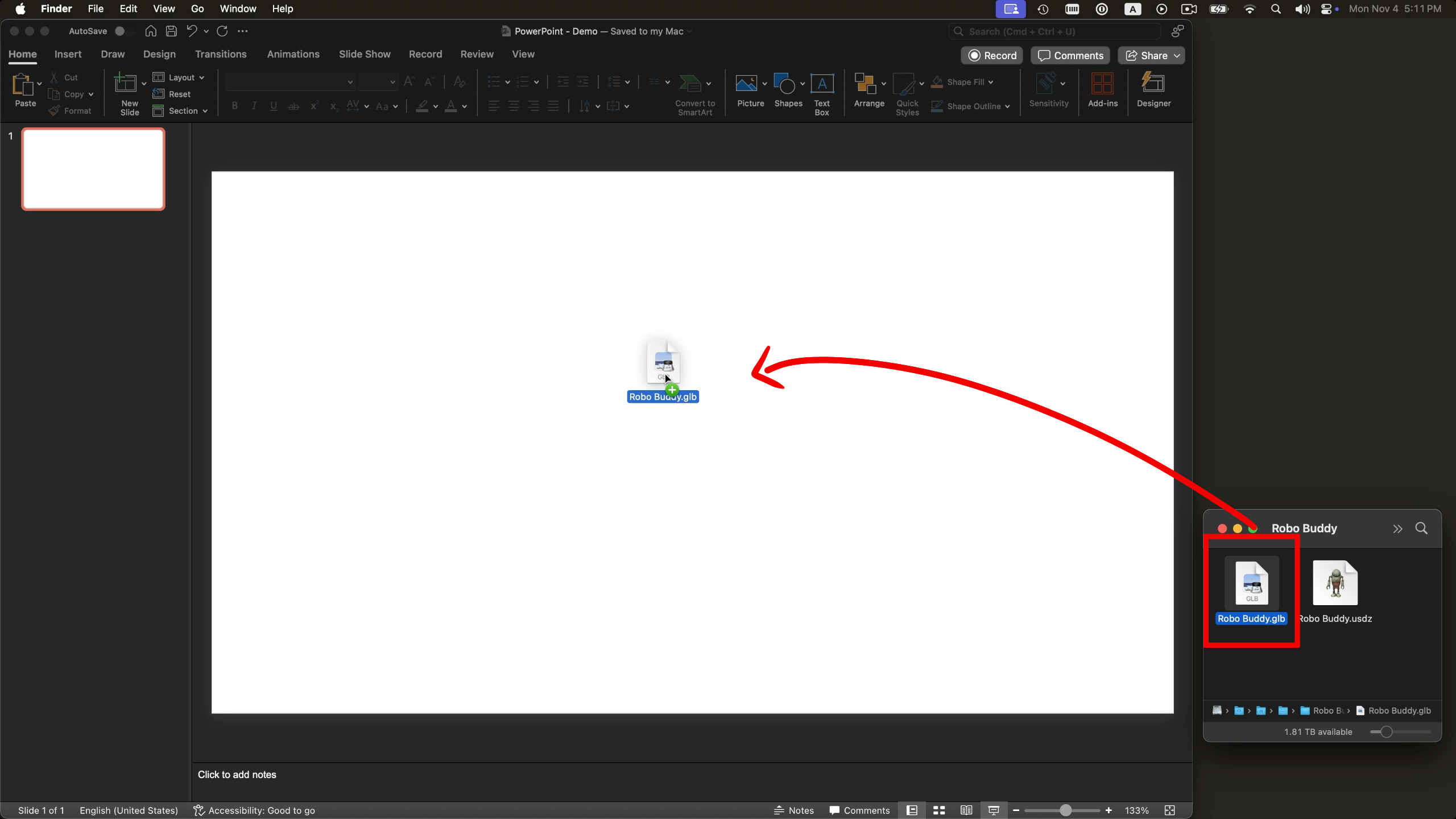Switch to the Transitions tab
The height and width of the screenshot is (819, 1456).
[x=221, y=54]
